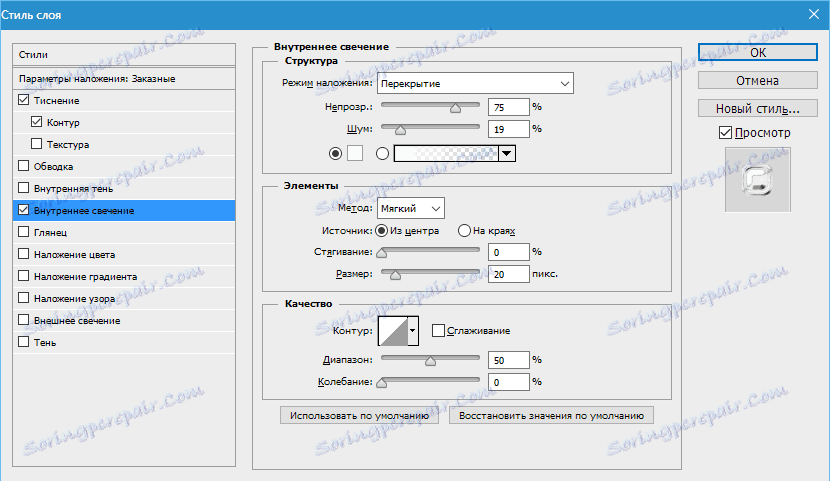Screen dimensions: 830x481
Task: Click the Шум value field 19
Action: (509, 129)
